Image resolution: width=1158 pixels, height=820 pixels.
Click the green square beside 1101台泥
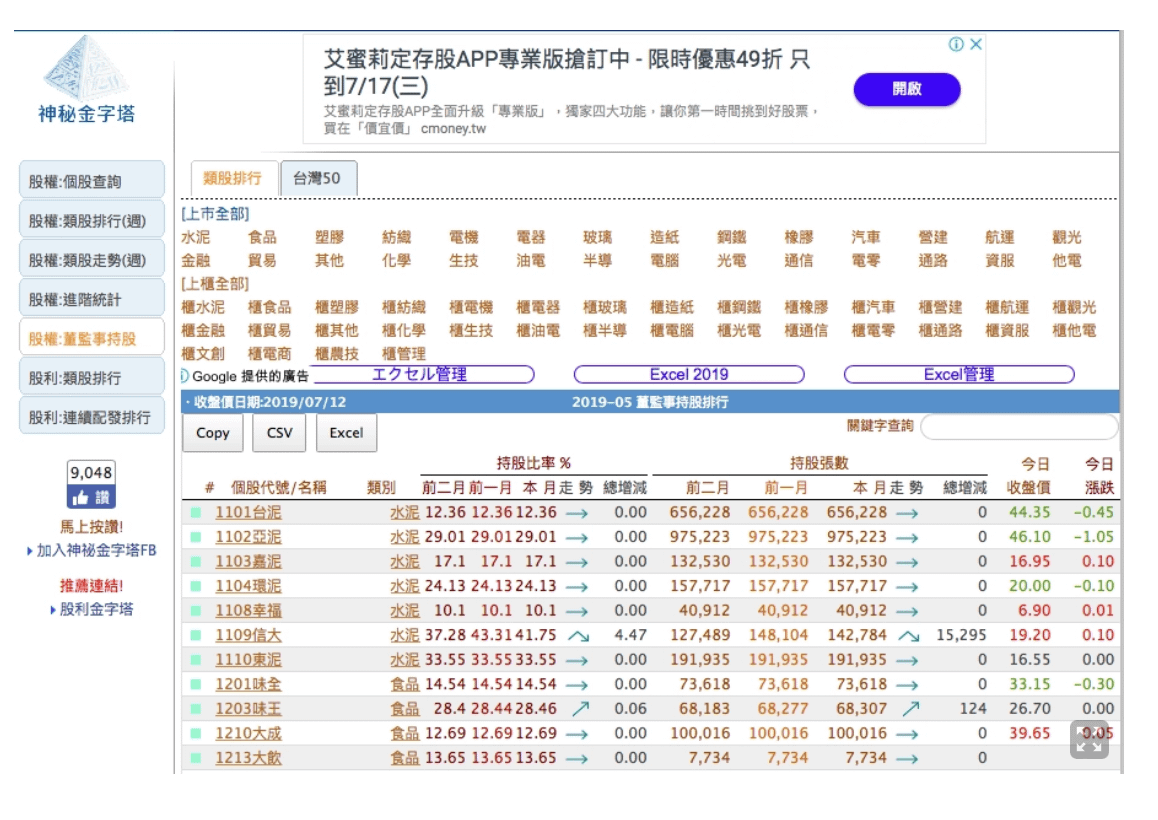197,513
